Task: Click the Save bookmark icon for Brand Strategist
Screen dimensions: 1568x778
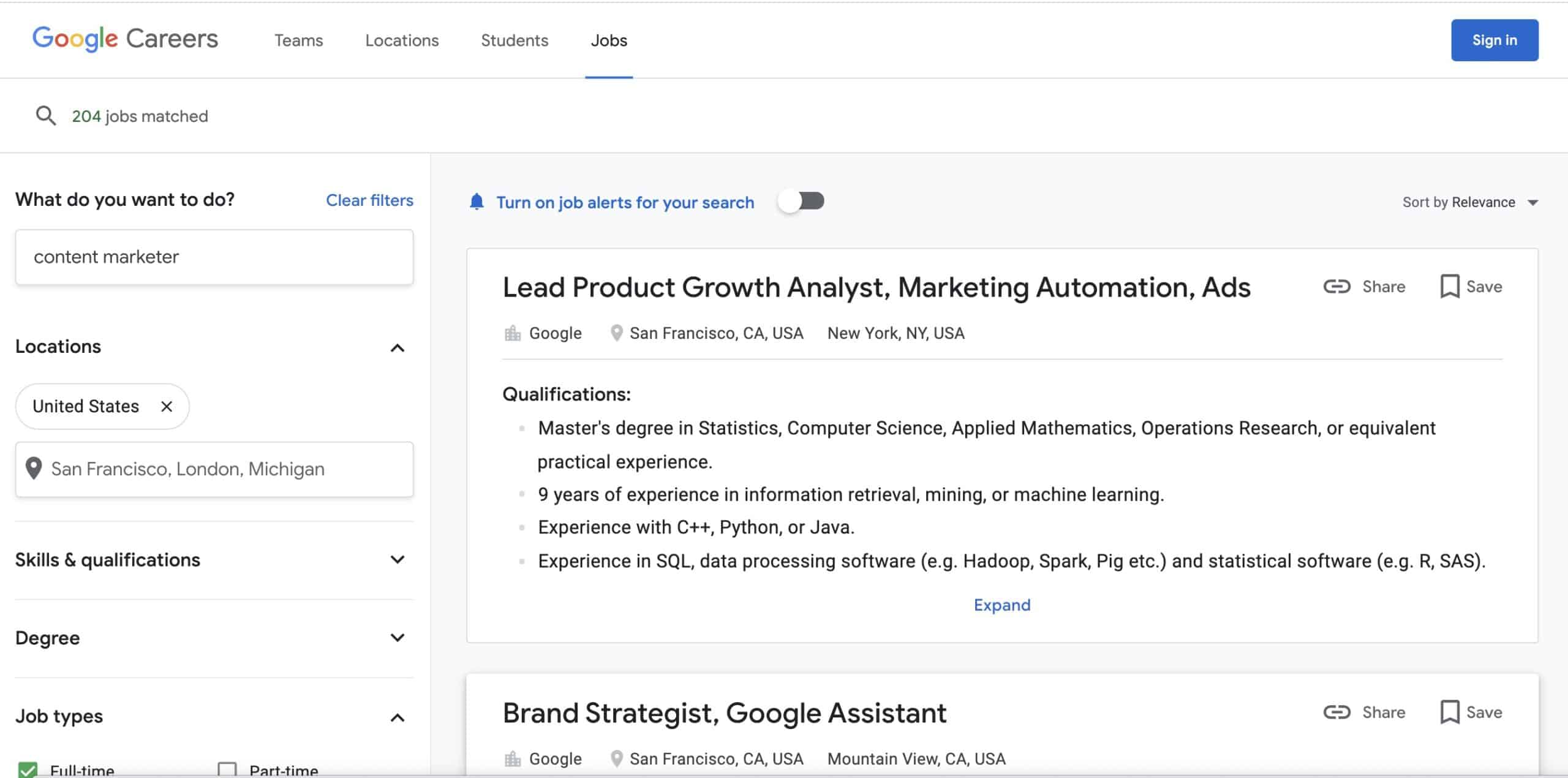Action: [1449, 712]
